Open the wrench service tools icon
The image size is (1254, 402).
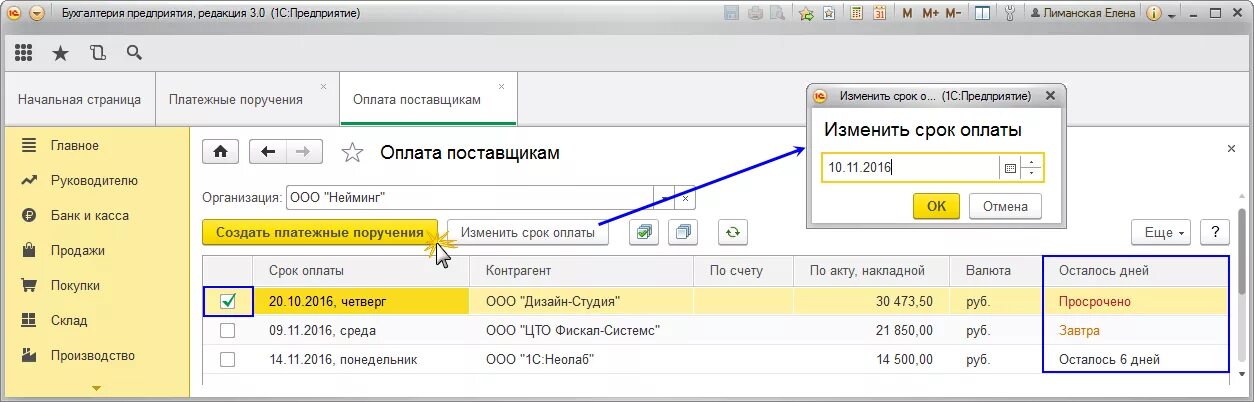(1011, 14)
